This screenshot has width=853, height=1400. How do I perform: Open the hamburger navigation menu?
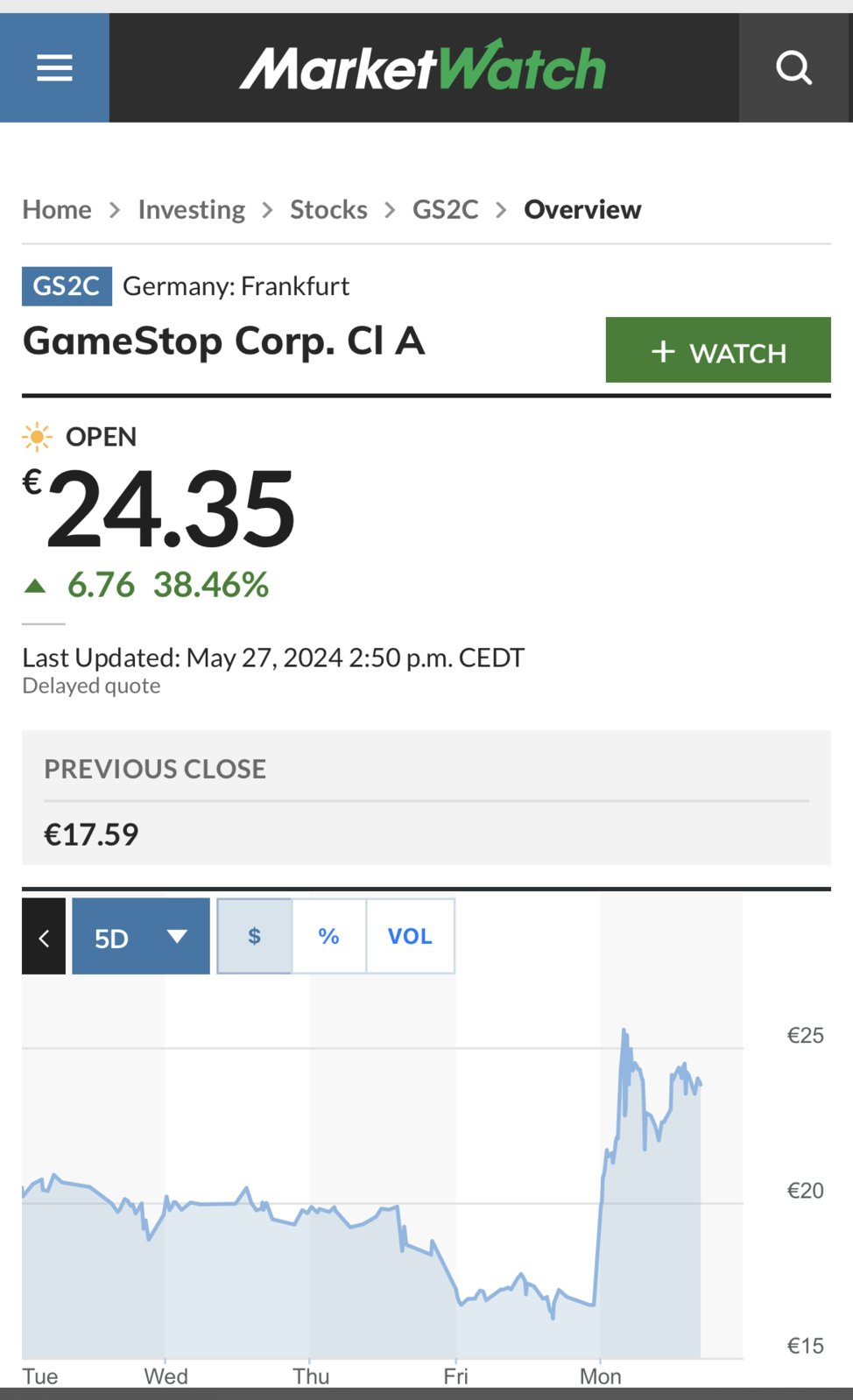click(54, 67)
